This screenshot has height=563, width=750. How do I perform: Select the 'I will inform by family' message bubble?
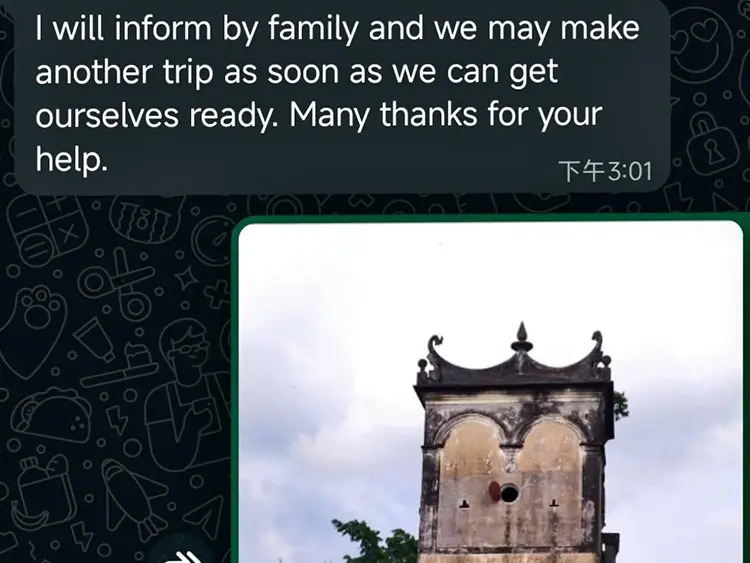(x=342, y=96)
